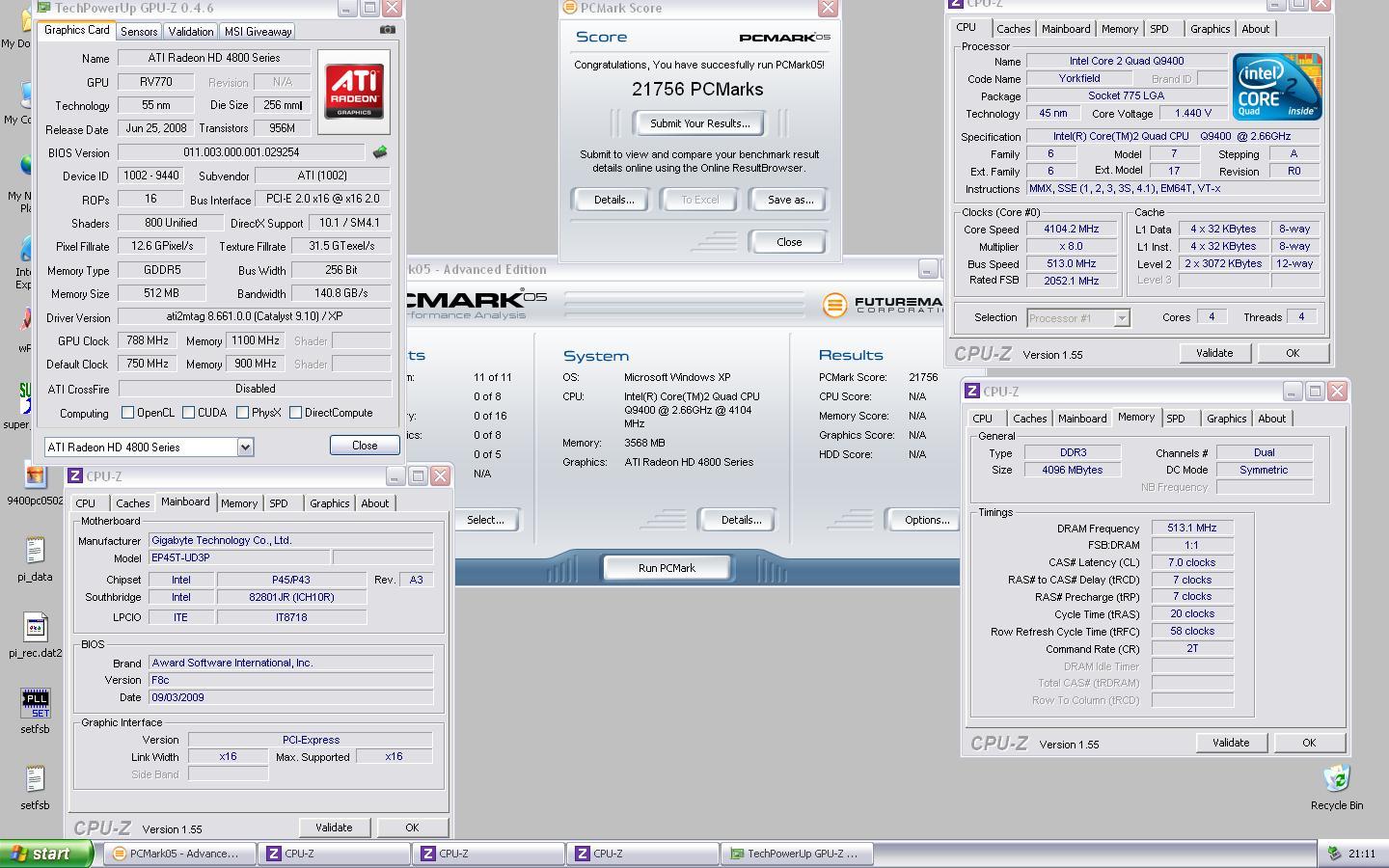Viewport: 1389px width, 868px height.
Task: Click OK in the CPU-Z Mainboard window
Action: tap(412, 827)
